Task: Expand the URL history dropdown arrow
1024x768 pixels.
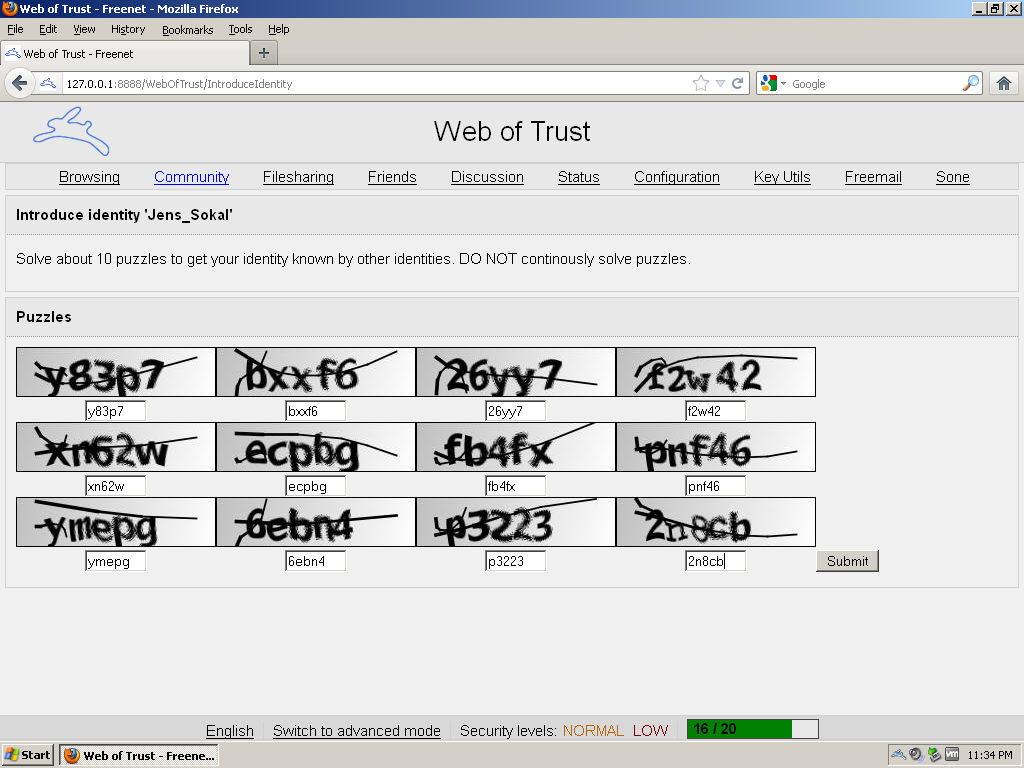Action: point(720,84)
